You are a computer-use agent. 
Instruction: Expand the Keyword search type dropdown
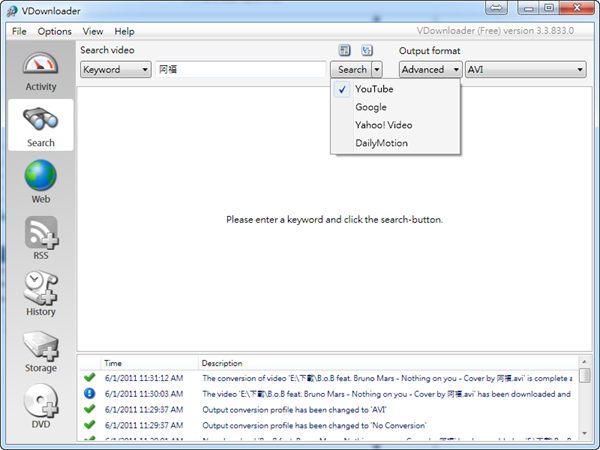tap(116, 70)
